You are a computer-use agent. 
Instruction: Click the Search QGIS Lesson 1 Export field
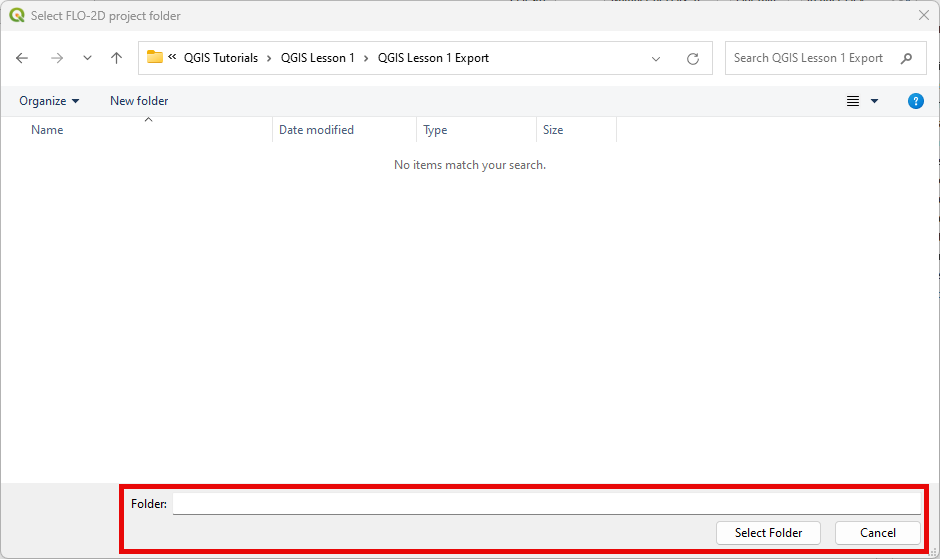[808, 58]
